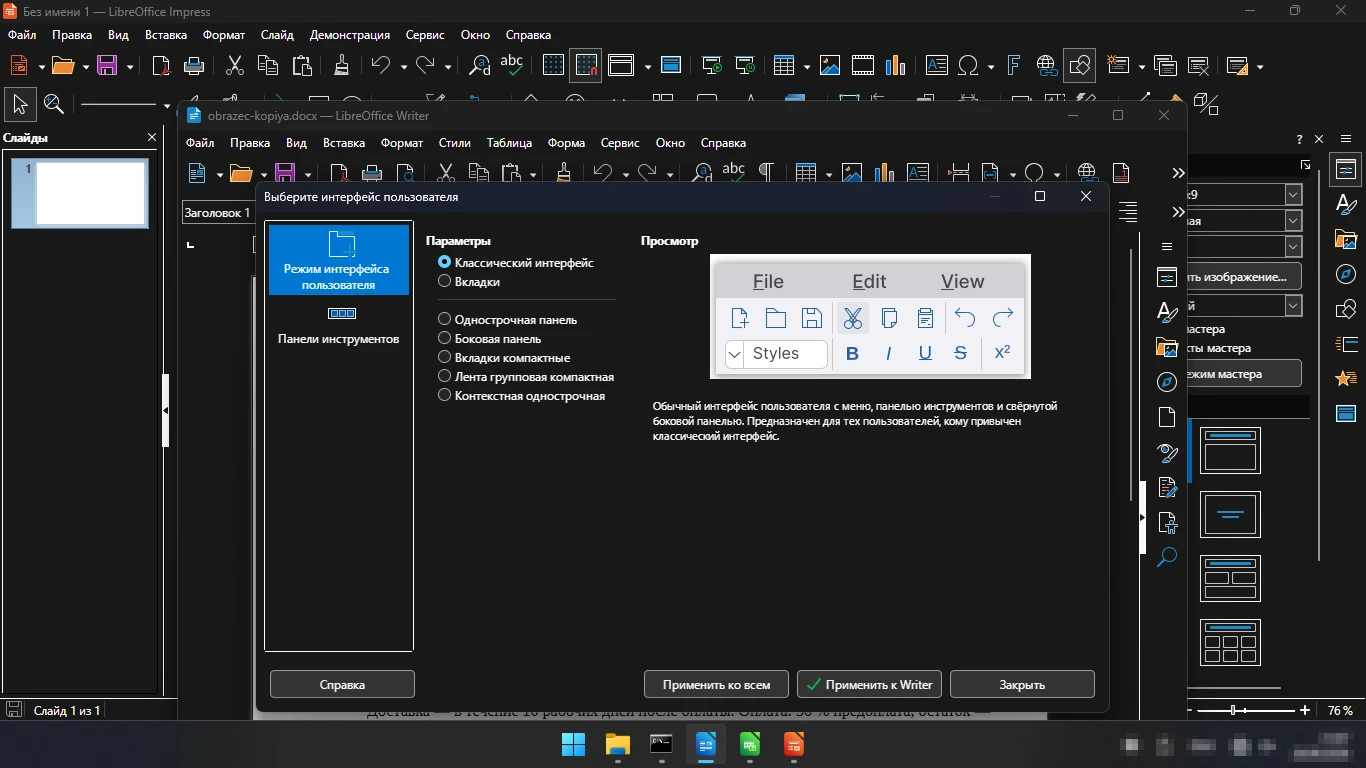Click the Закрыть button
The image size is (1366, 768).
click(1022, 685)
